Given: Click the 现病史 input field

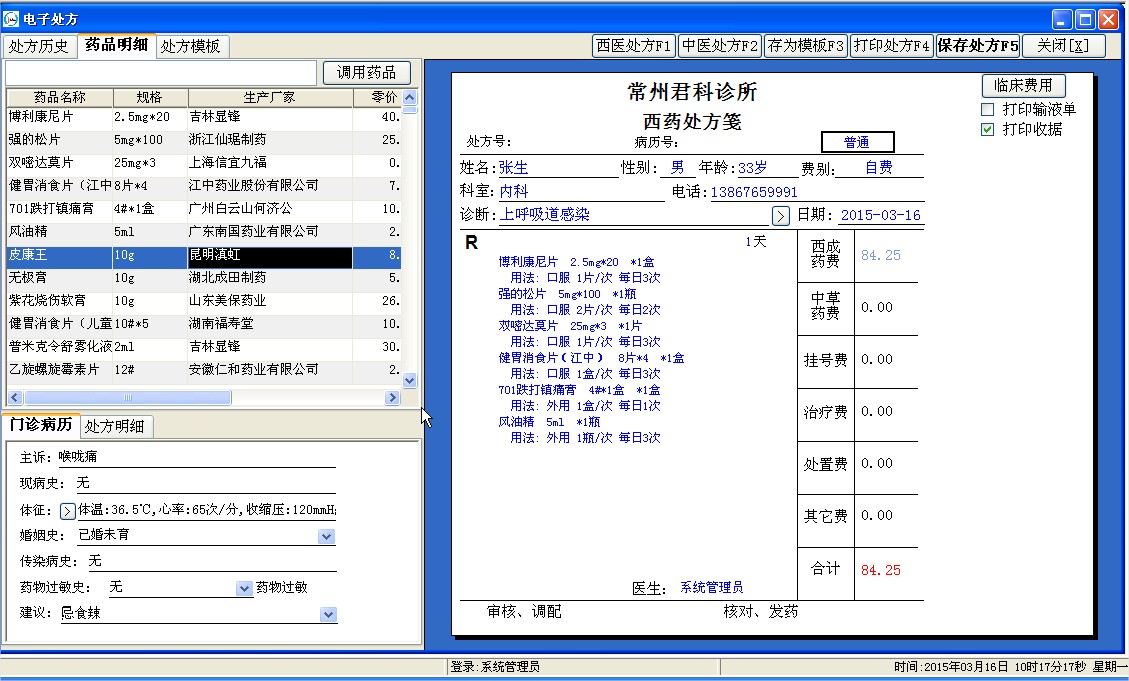Looking at the screenshot, I should point(205,483).
